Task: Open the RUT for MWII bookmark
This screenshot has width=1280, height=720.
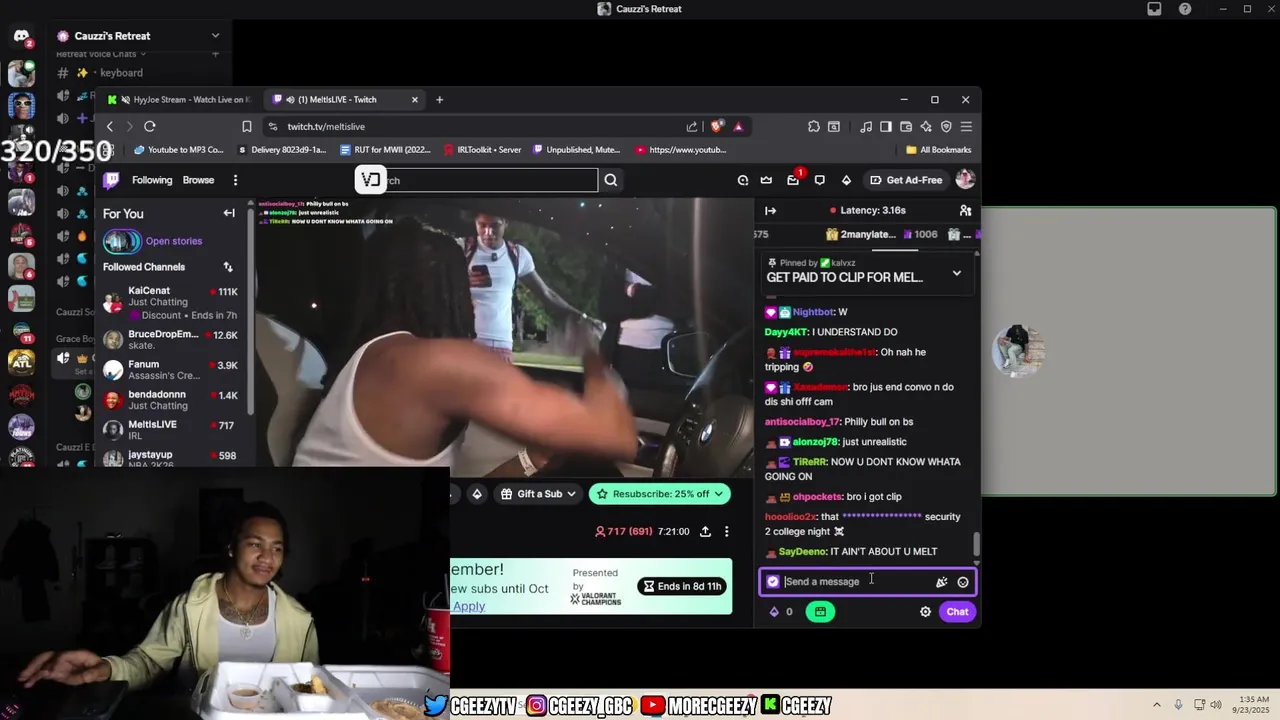Action: (385, 150)
